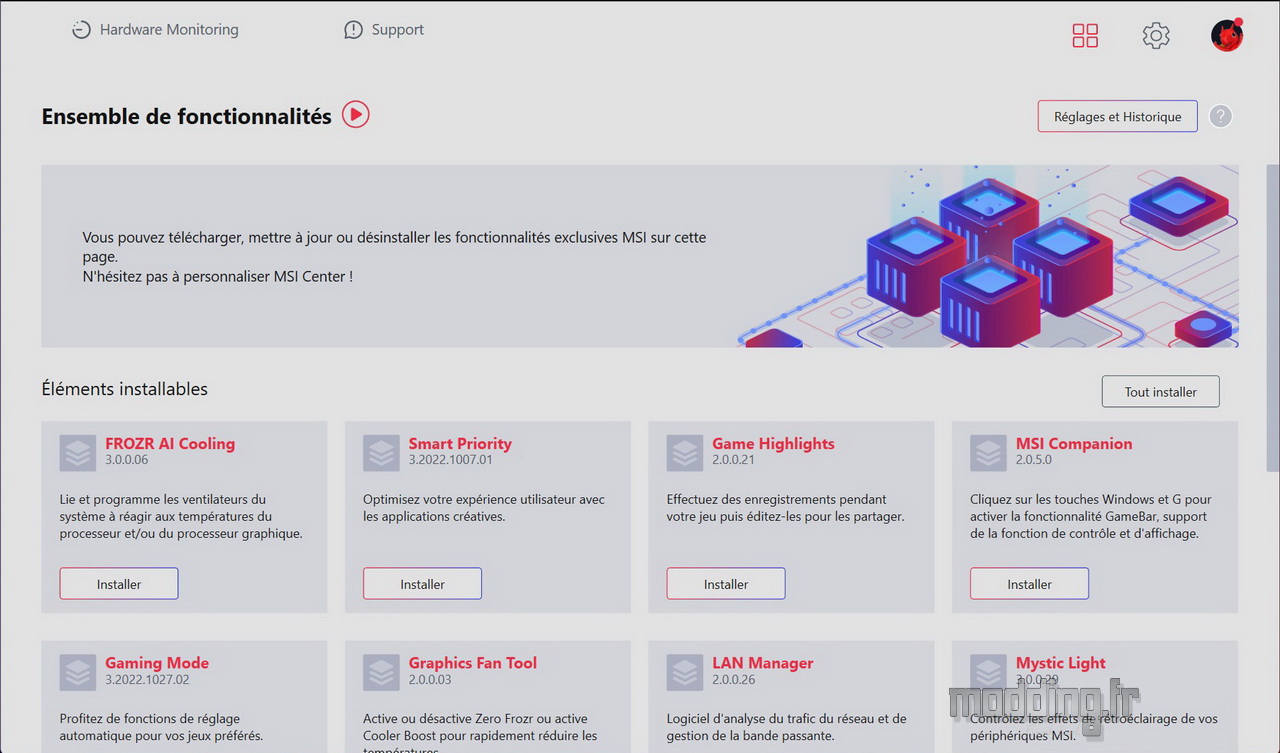
Task: Select the Gaming Mode layers icon
Action: [x=78, y=672]
